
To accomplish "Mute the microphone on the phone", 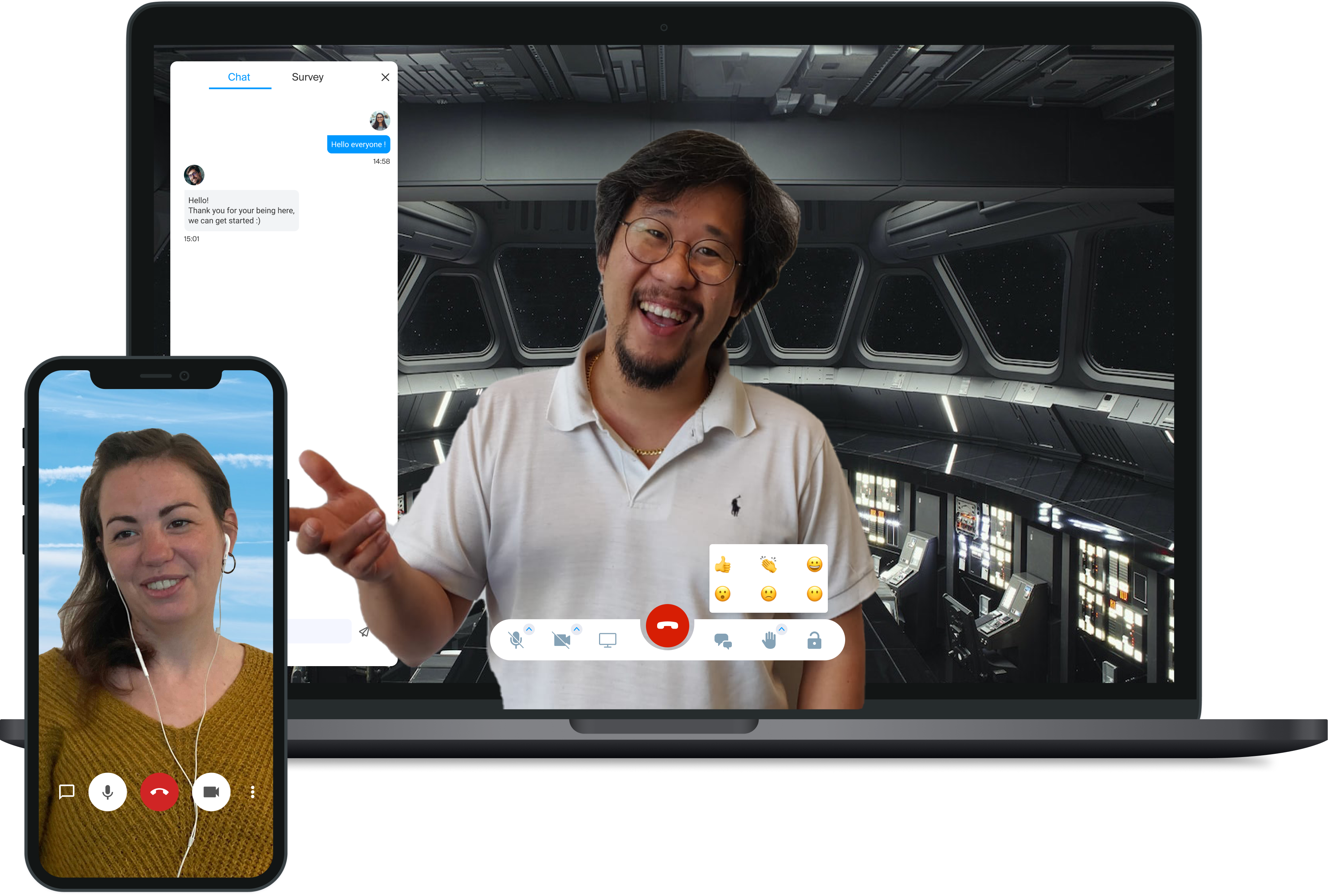I will [x=108, y=791].
